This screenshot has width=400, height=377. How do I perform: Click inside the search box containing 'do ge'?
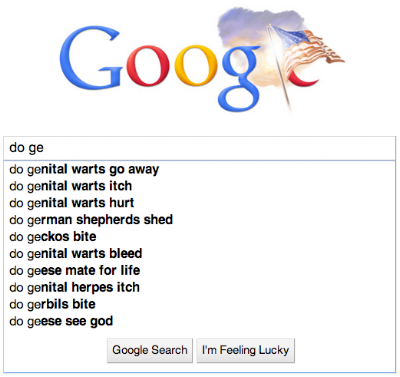pyautogui.click(x=199, y=148)
